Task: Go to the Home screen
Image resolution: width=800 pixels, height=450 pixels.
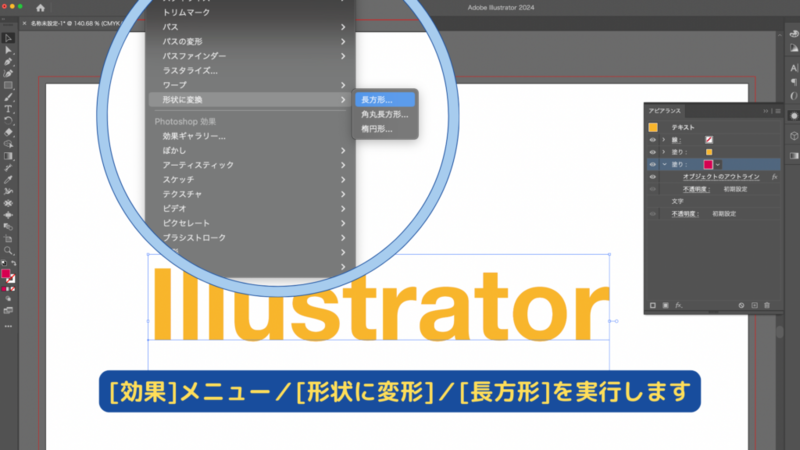Action: (x=40, y=8)
